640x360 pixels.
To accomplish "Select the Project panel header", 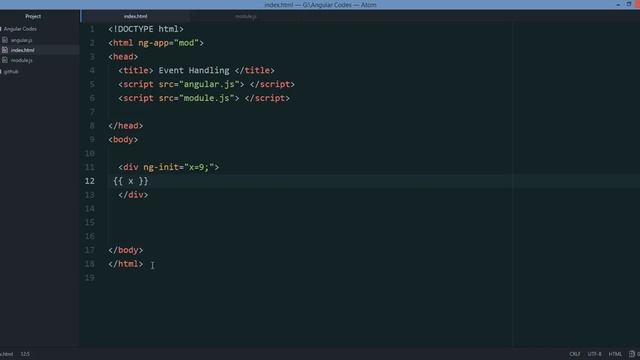I will [33, 16].
